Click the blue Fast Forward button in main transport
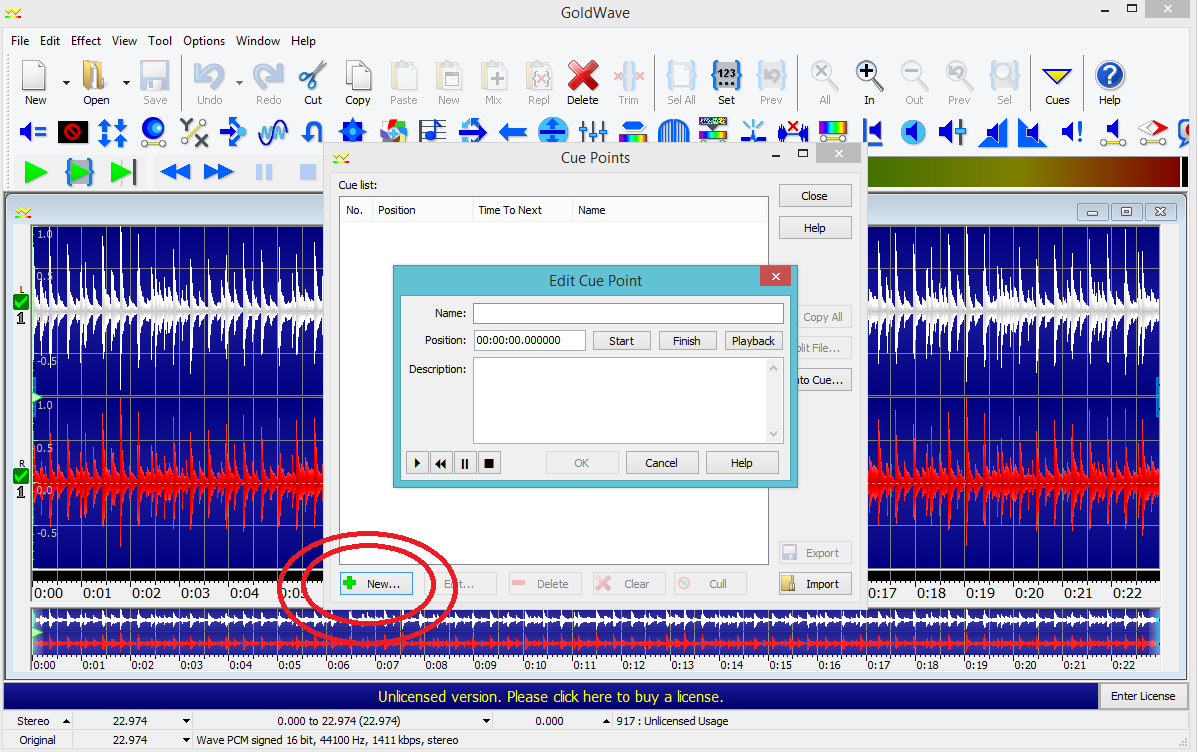 click(x=219, y=172)
